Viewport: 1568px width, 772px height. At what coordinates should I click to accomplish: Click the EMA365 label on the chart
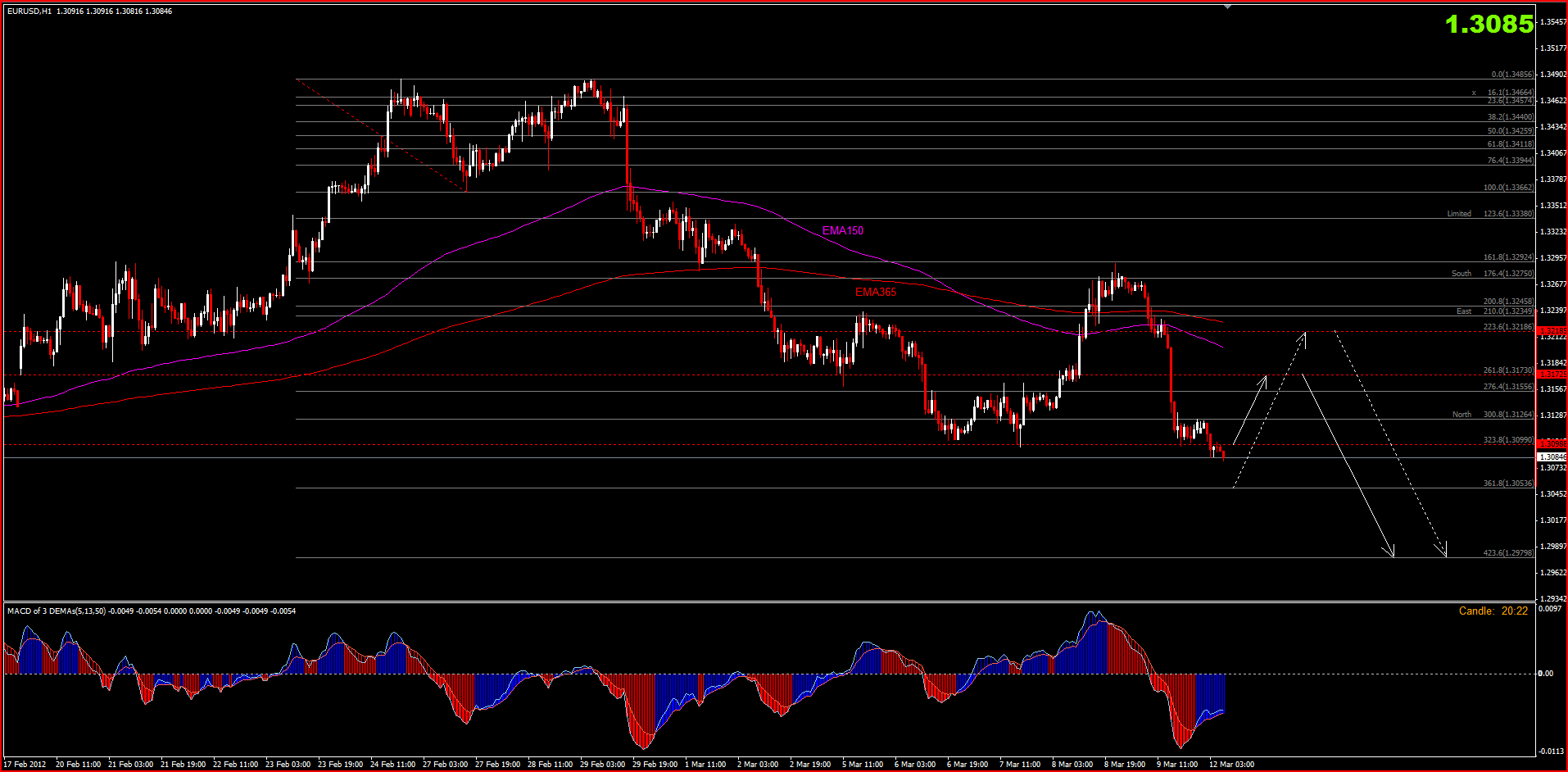click(x=876, y=292)
